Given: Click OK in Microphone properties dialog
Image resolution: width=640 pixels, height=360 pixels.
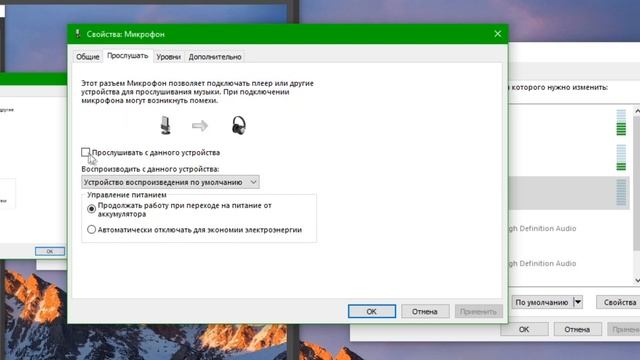Looking at the screenshot, I should [371, 311].
